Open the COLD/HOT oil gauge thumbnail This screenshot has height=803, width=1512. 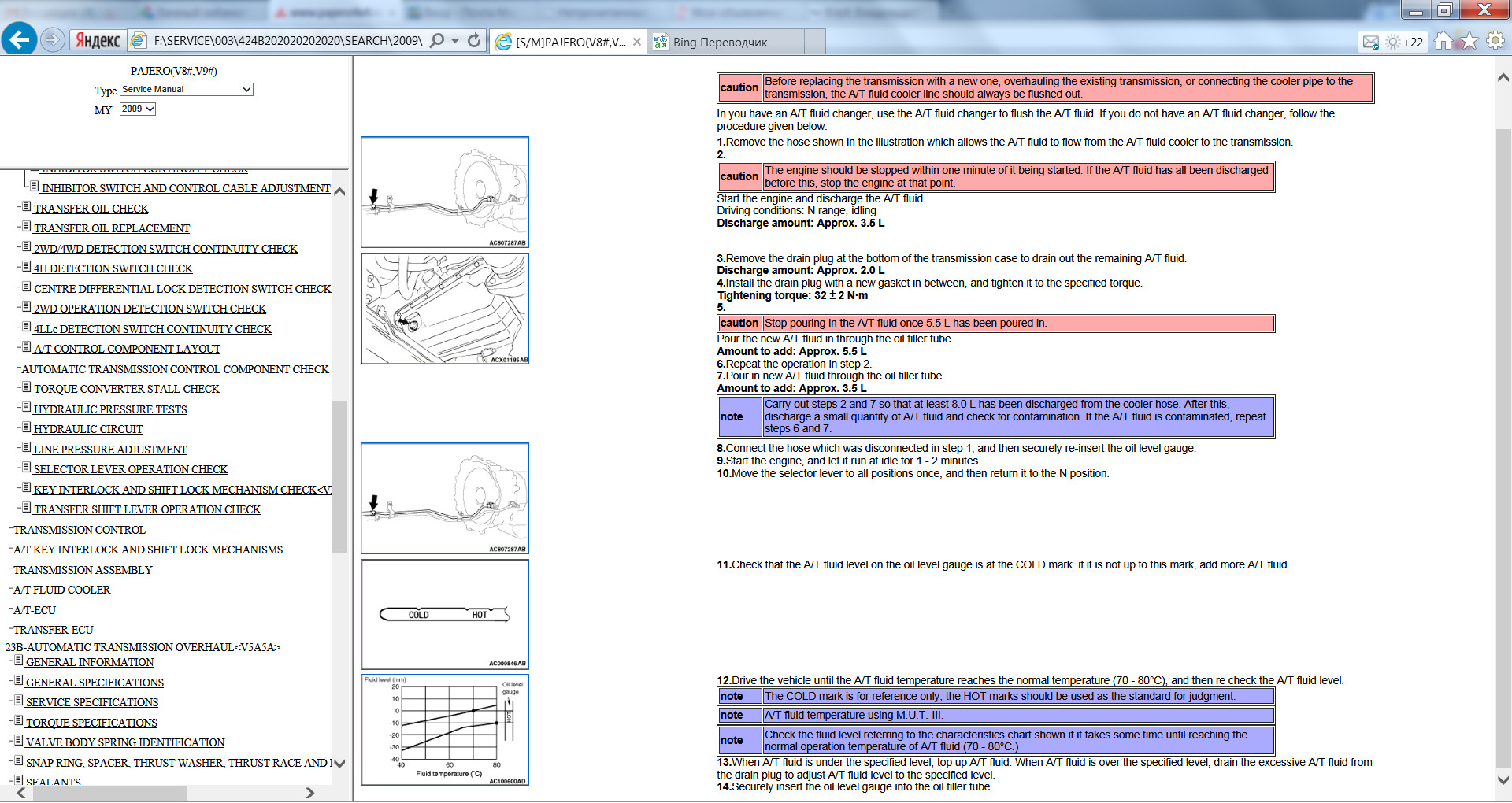[x=445, y=614]
